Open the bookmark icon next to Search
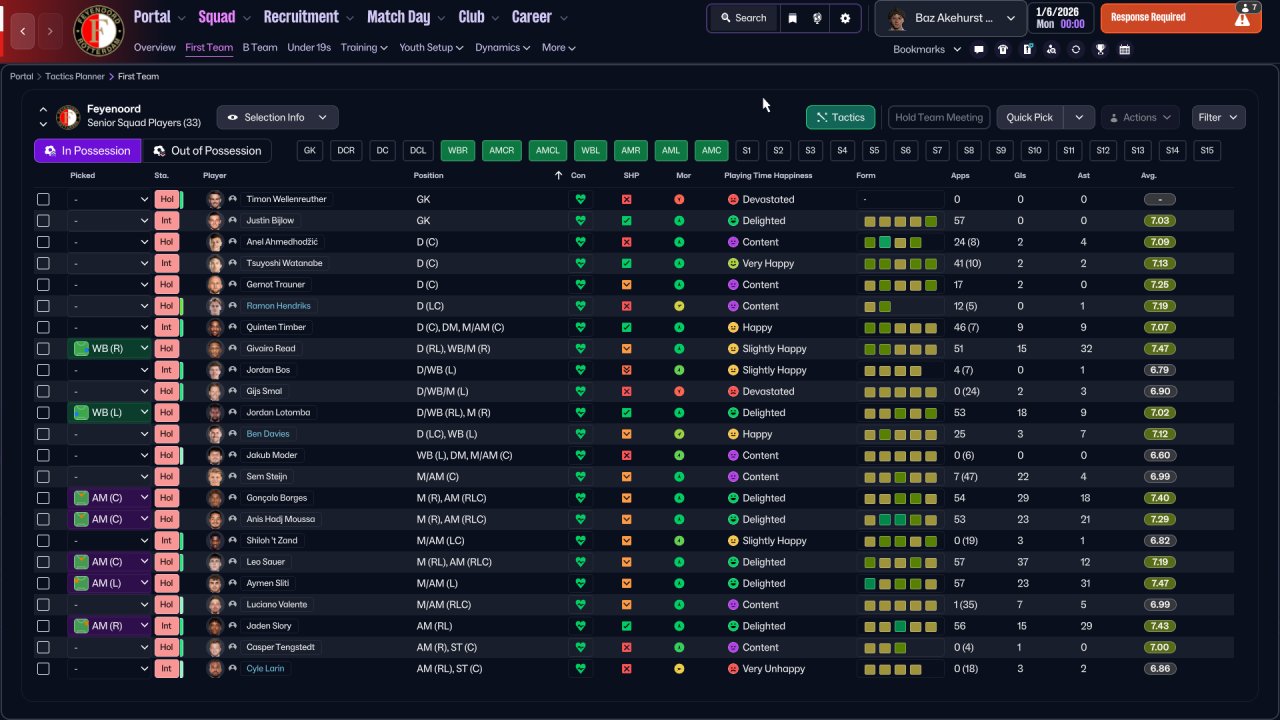The image size is (1280, 720). (792, 18)
